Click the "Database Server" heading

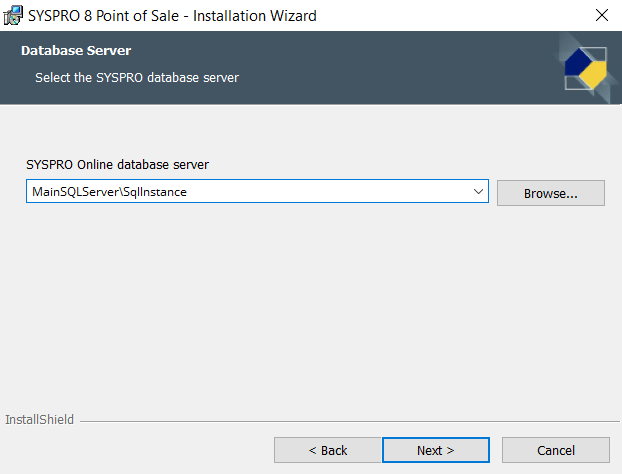click(x=76, y=50)
